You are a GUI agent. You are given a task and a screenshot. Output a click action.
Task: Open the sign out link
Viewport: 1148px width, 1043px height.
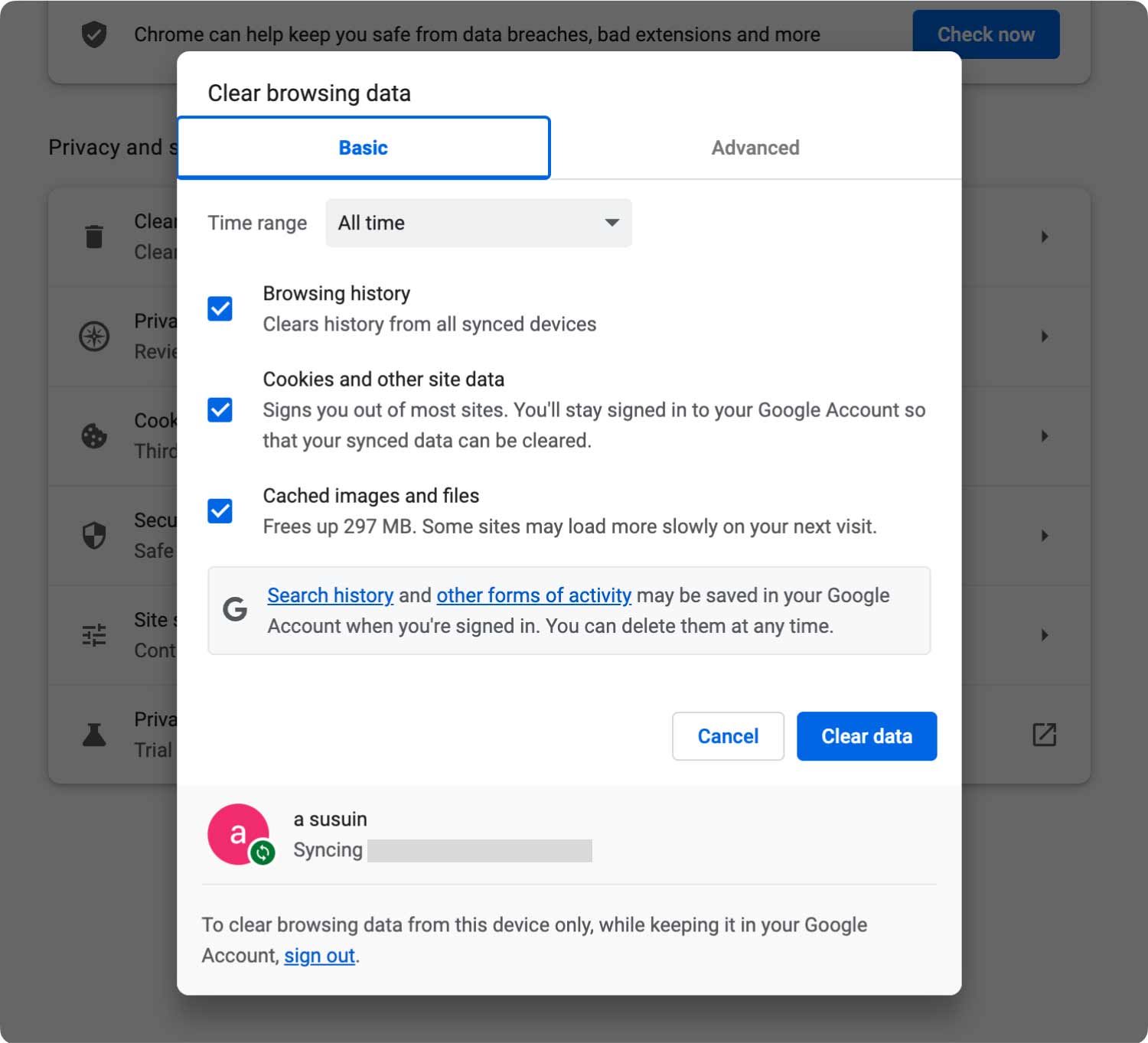click(x=319, y=956)
